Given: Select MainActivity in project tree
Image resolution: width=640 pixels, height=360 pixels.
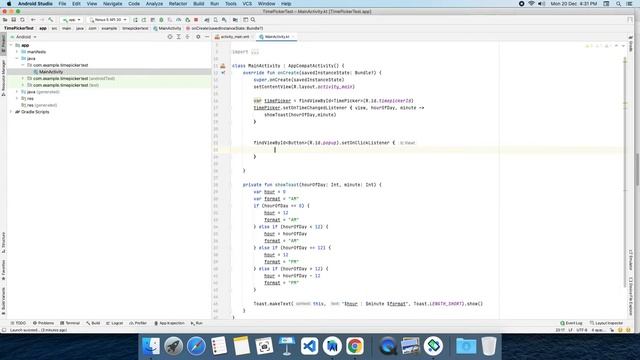Looking at the screenshot, I should pyautogui.click(x=51, y=72).
